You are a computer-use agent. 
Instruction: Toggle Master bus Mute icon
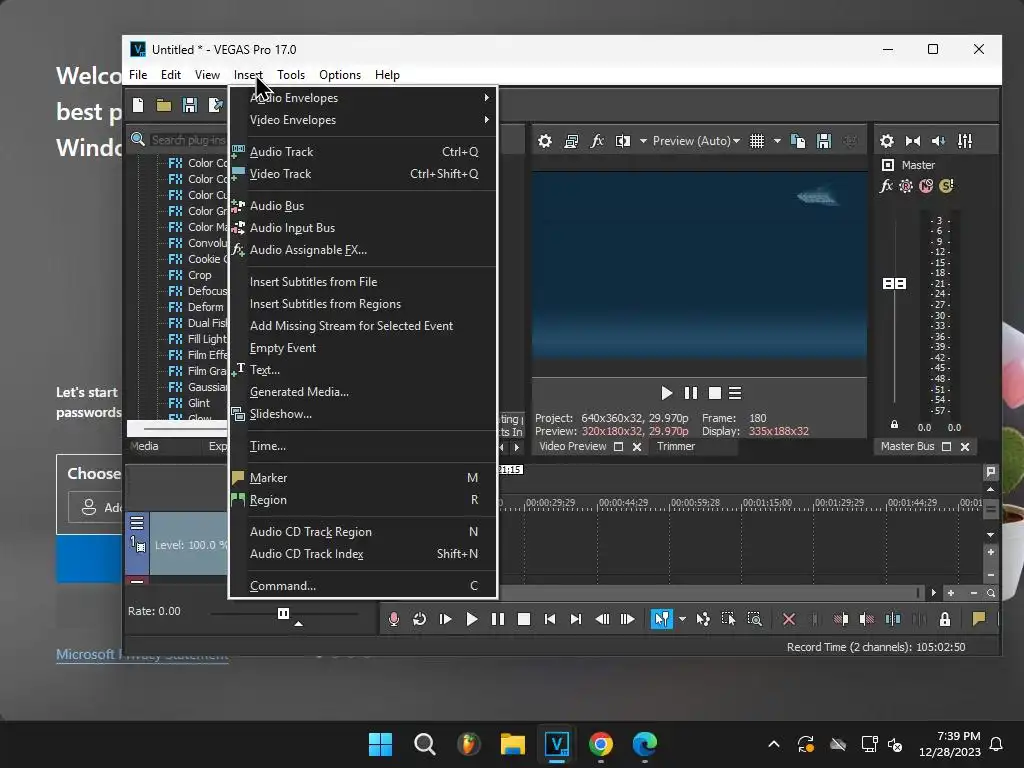tap(926, 186)
